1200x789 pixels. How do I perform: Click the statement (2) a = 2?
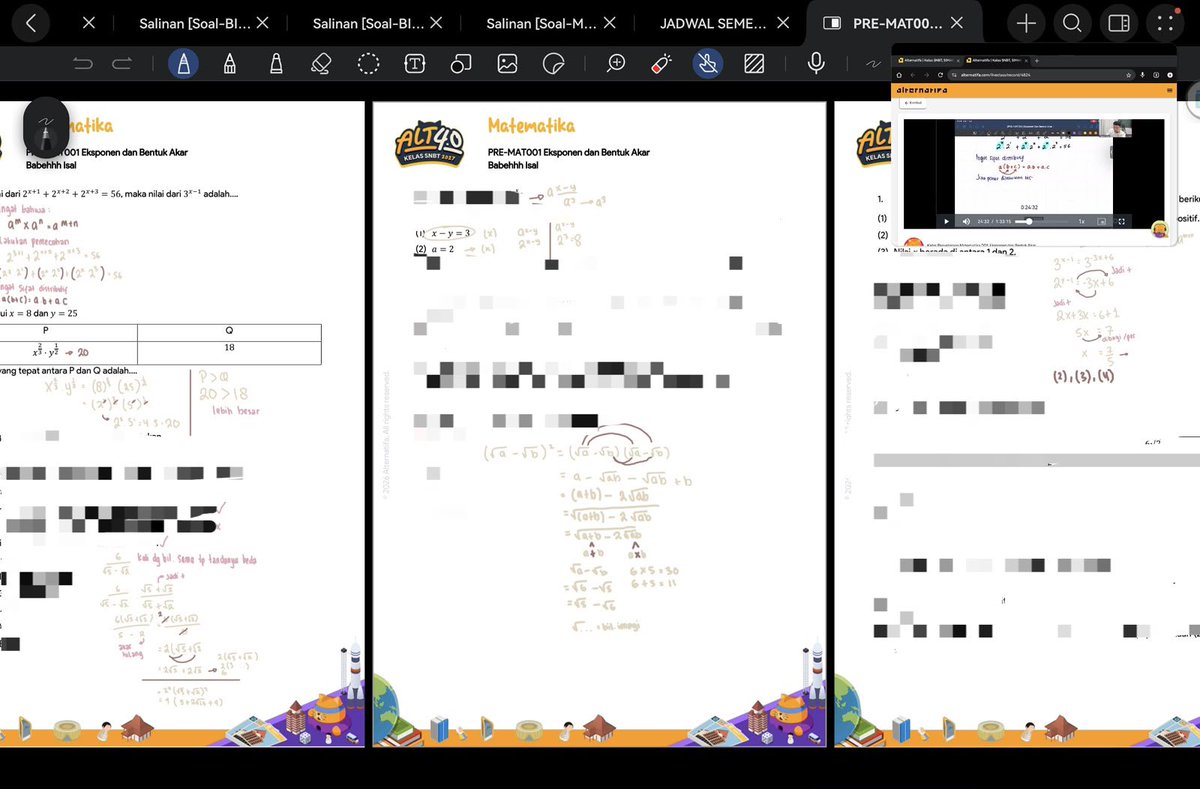click(x=436, y=248)
